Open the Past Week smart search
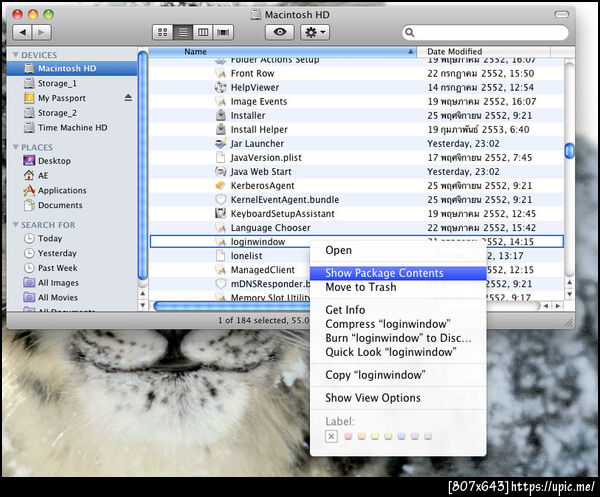The height and width of the screenshot is (497, 600). 72,268
